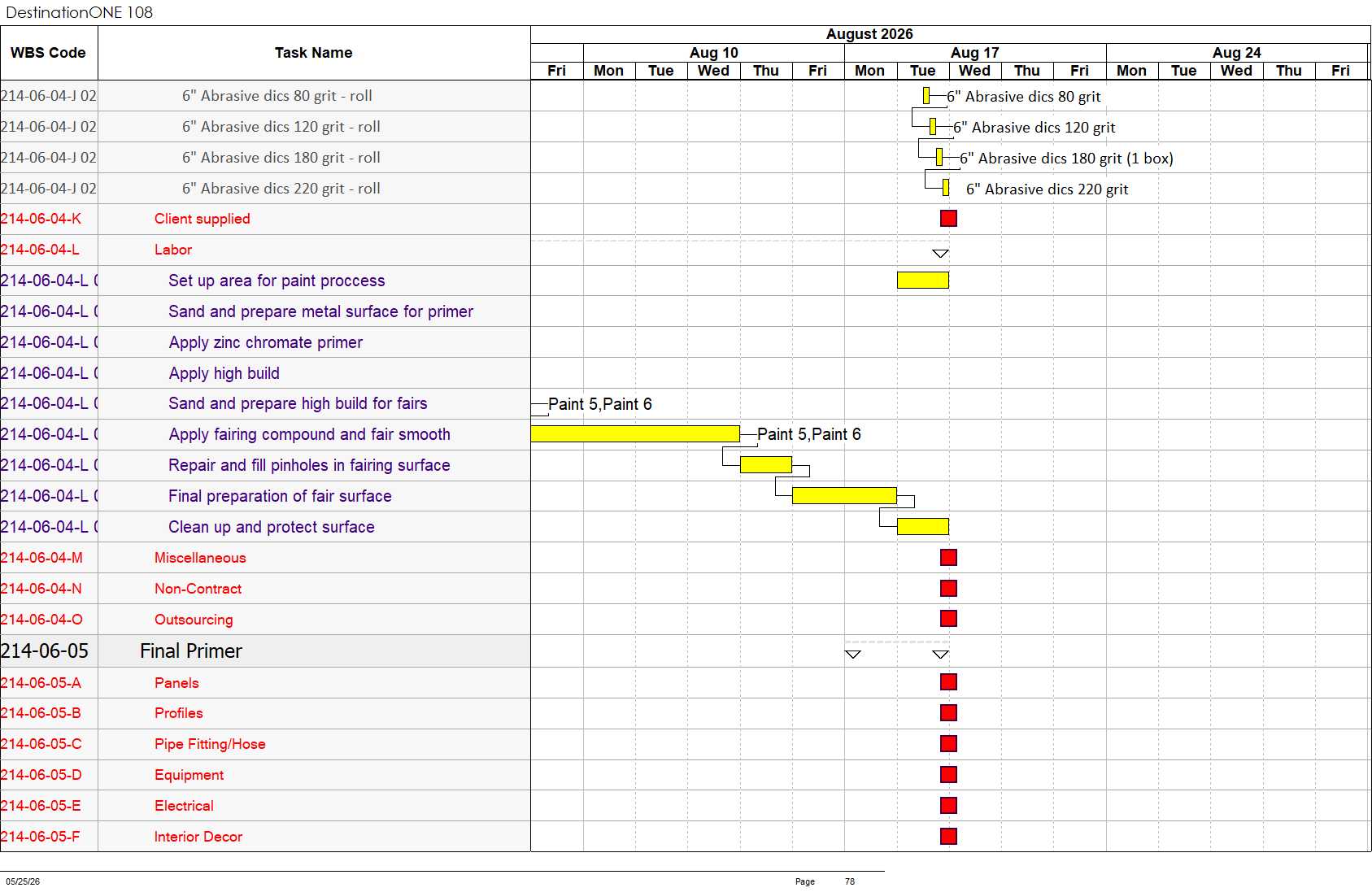Select the '6" Abrasive dics 120 grit - roll' task
Image resolution: width=1372 pixels, height=892 pixels.
(x=281, y=127)
